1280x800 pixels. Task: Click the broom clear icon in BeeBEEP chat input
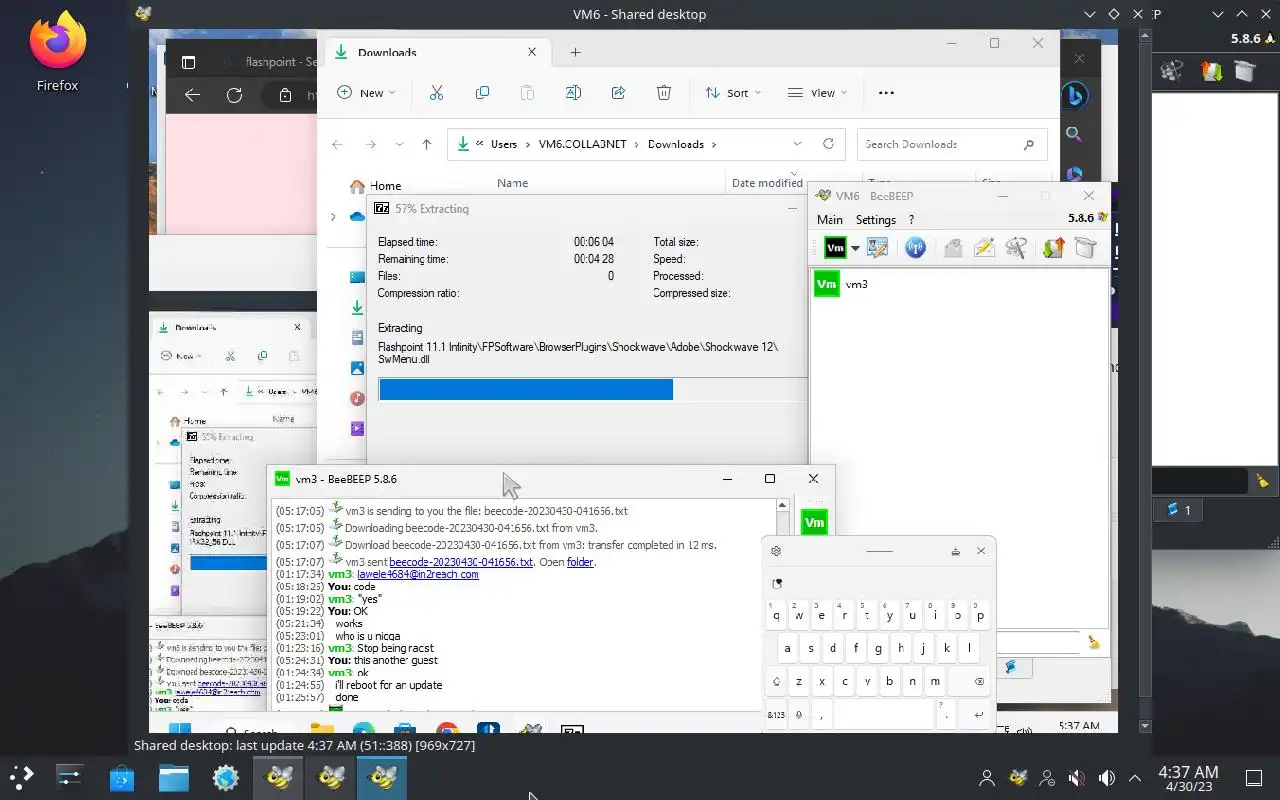[1094, 642]
